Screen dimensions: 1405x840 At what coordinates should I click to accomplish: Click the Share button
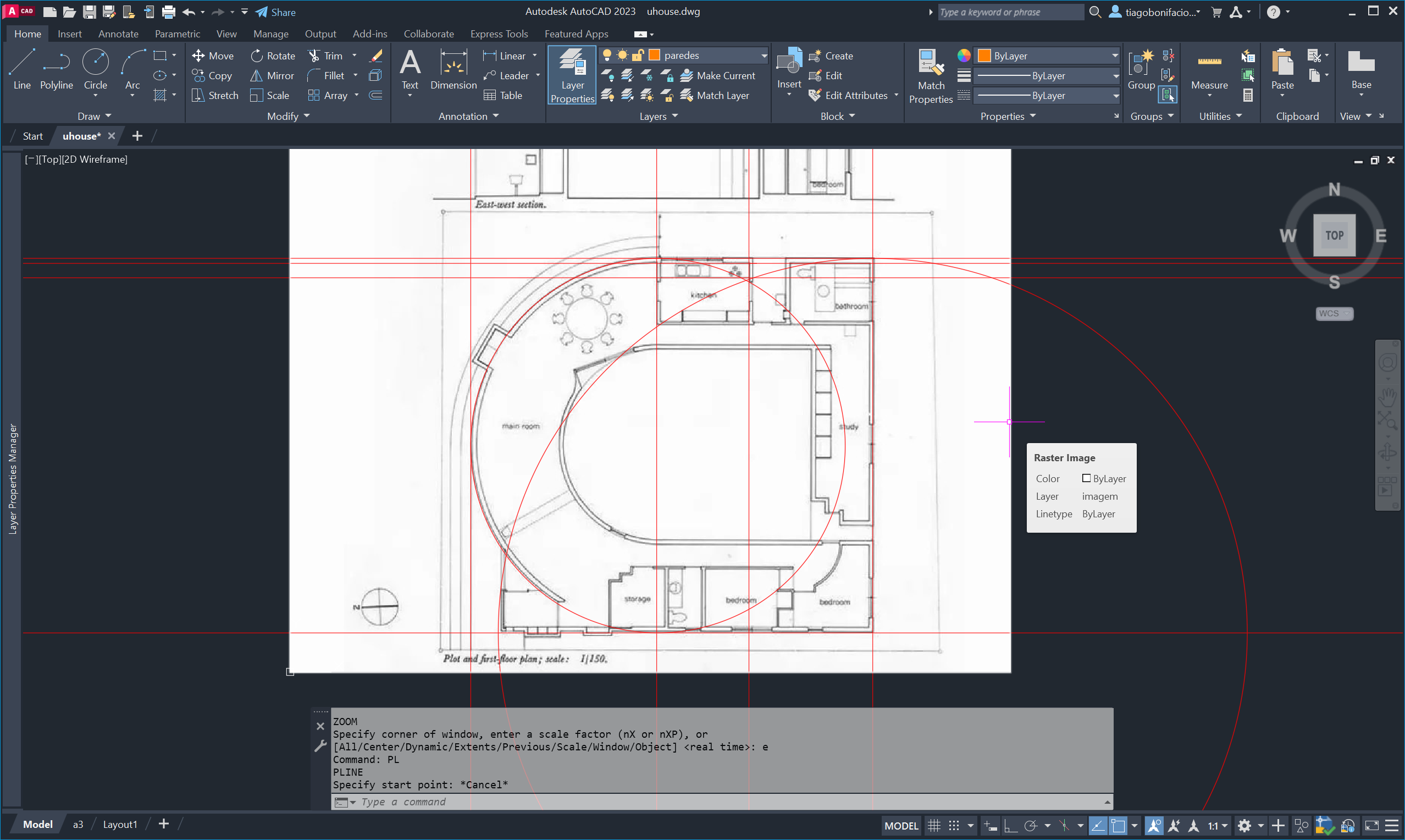275,12
